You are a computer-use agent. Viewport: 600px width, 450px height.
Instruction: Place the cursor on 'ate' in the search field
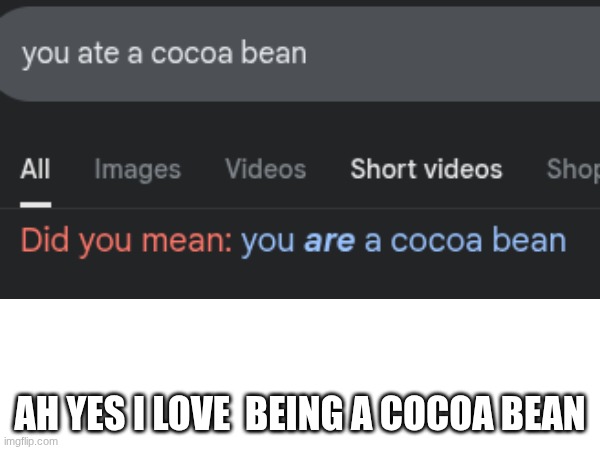(x=98, y=54)
